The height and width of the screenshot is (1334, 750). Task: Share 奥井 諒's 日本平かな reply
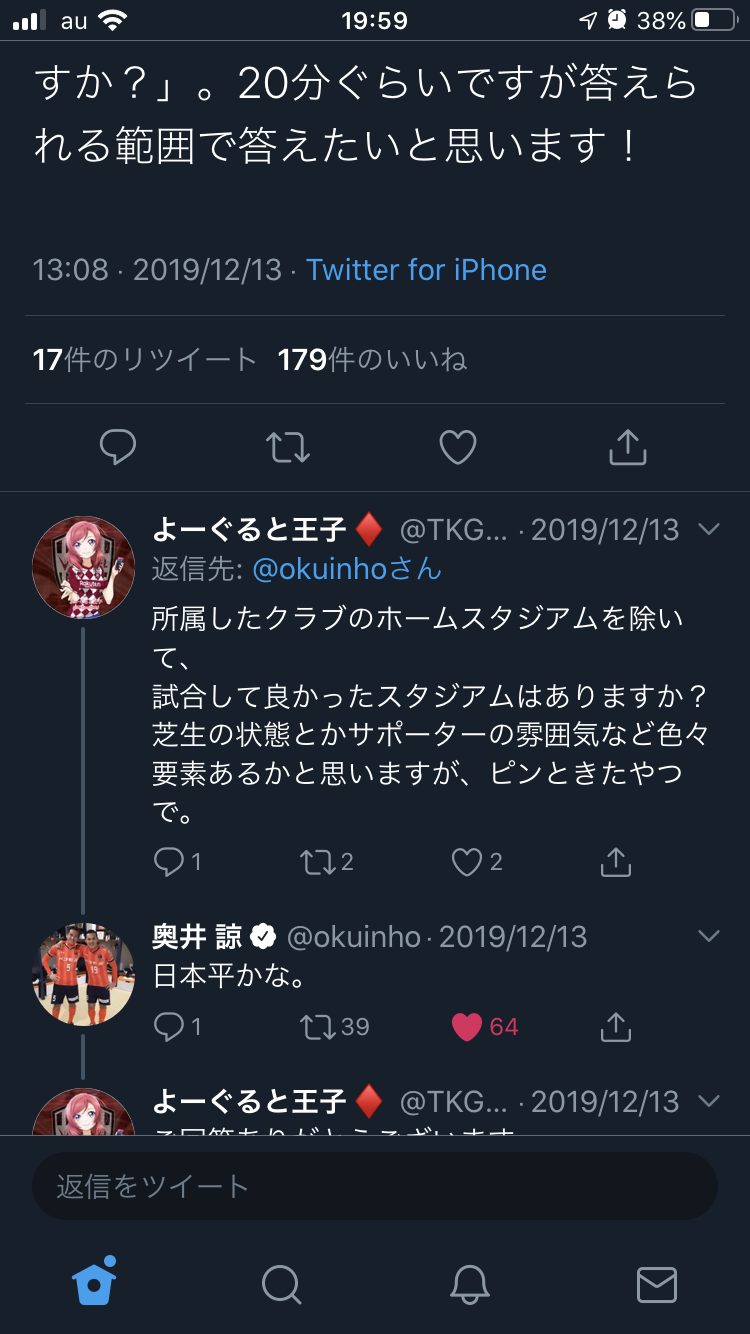pyautogui.click(x=616, y=1026)
